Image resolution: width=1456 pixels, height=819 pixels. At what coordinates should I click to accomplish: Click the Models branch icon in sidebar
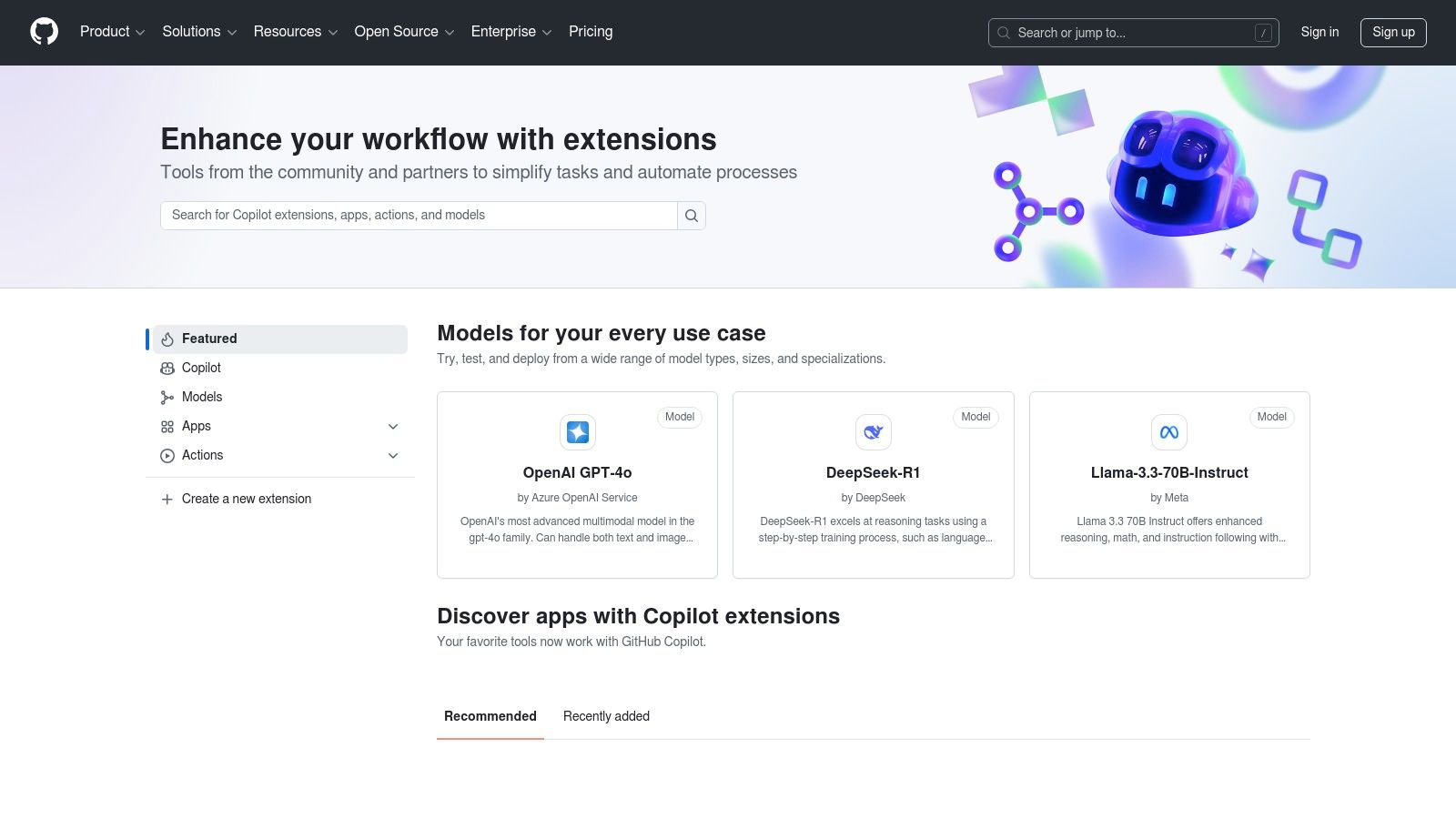[167, 398]
